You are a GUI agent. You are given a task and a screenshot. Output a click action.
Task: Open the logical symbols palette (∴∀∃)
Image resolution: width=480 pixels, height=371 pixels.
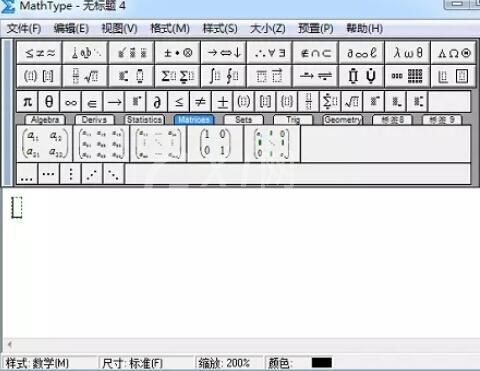270,53
